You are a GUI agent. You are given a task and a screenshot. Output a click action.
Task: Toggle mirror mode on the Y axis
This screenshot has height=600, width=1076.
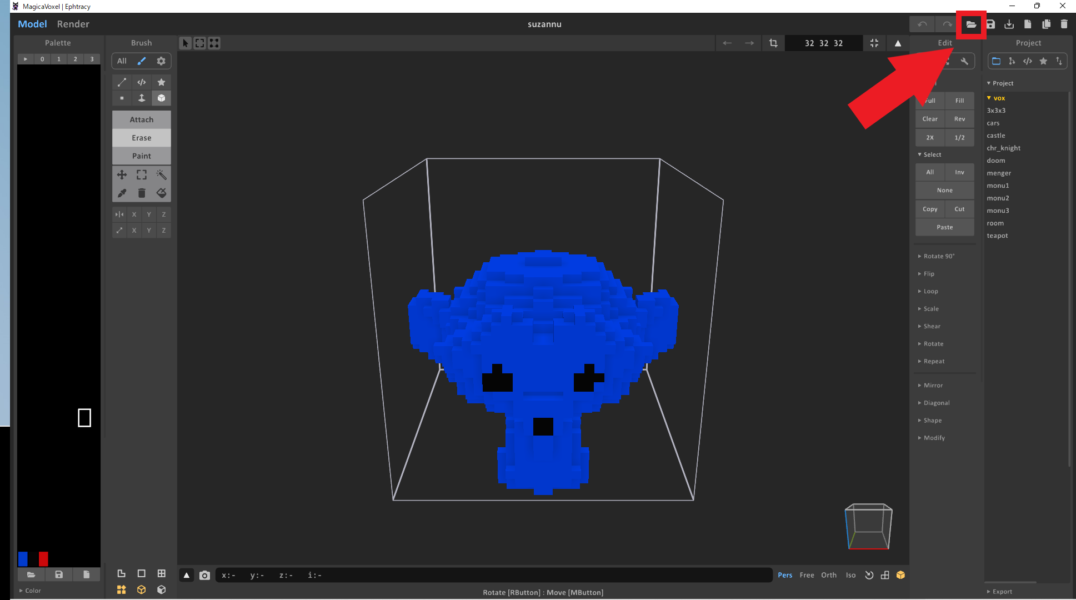click(x=149, y=214)
